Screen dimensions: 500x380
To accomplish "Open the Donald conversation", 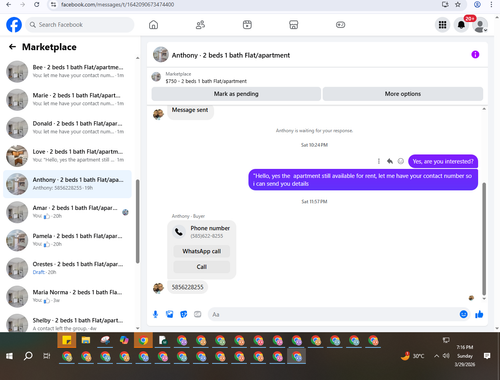I will 67,128.
